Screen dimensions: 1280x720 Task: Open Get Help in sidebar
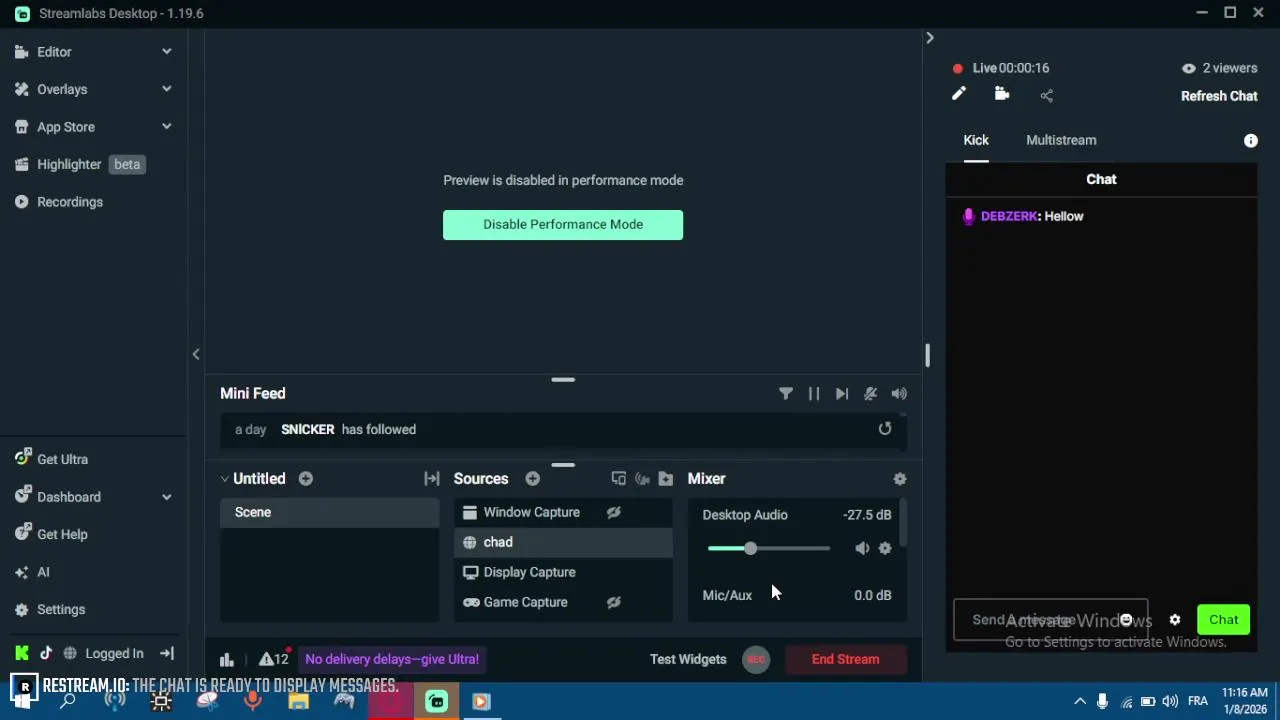(x=52, y=534)
